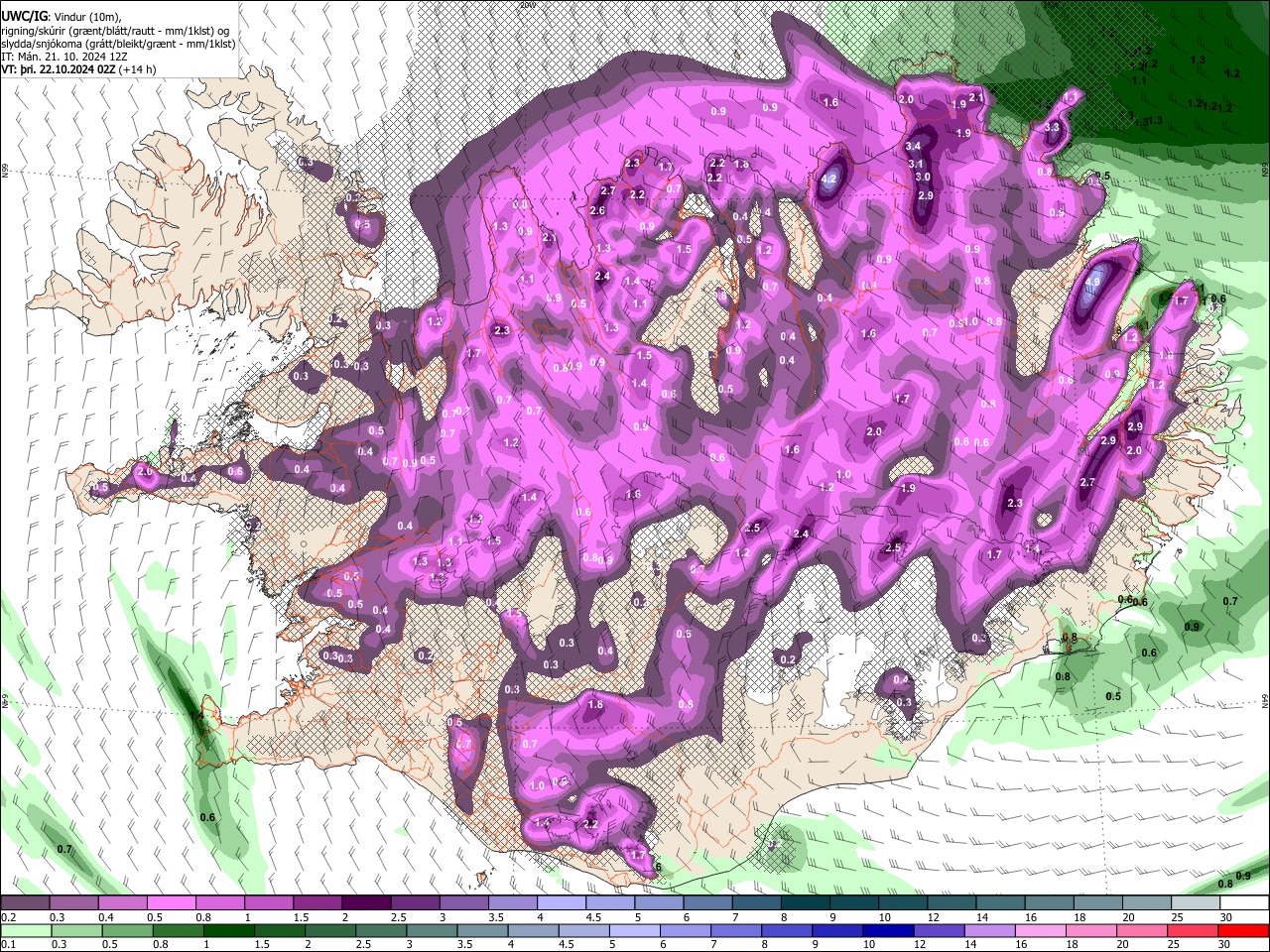This screenshot has height=952, width=1270.
Task: Click the light lavender 4–4.5 snow legend swatch
Action: (562, 903)
